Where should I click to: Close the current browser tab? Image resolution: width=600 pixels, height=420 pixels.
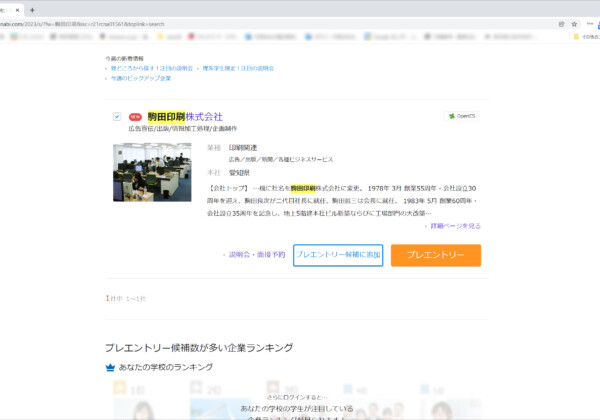coord(17,10)
